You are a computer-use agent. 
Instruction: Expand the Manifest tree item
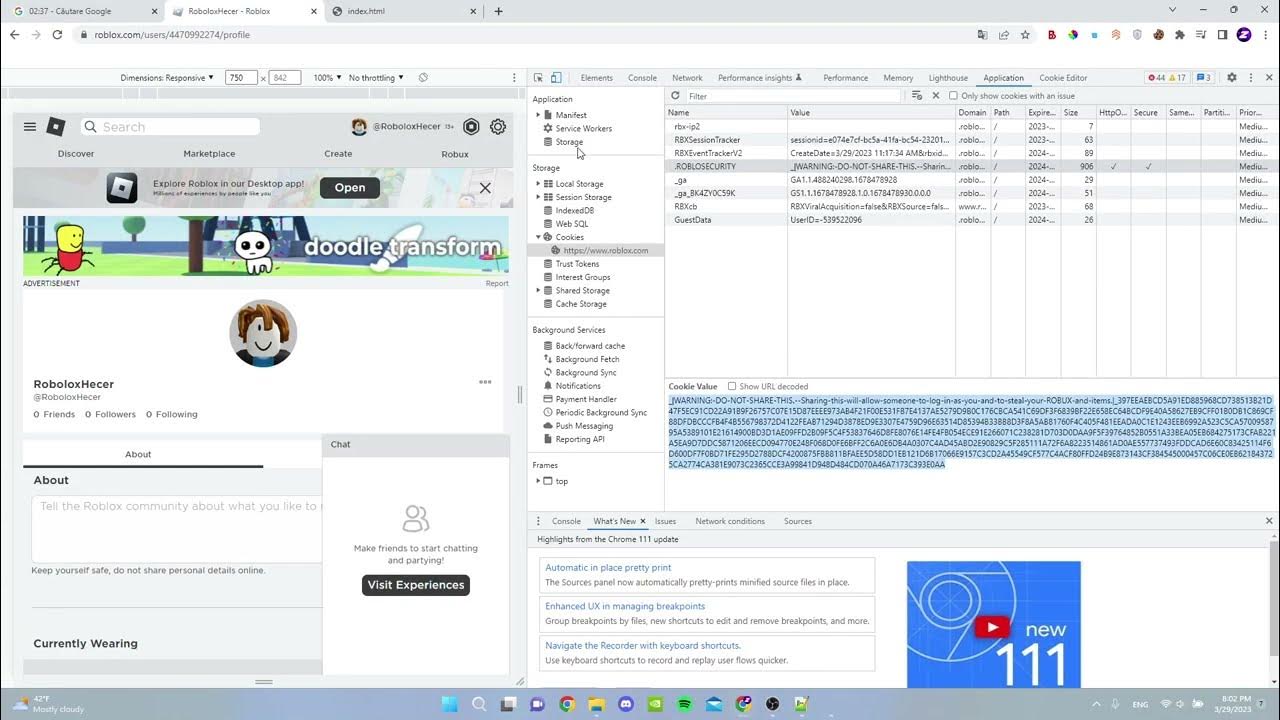538,115
